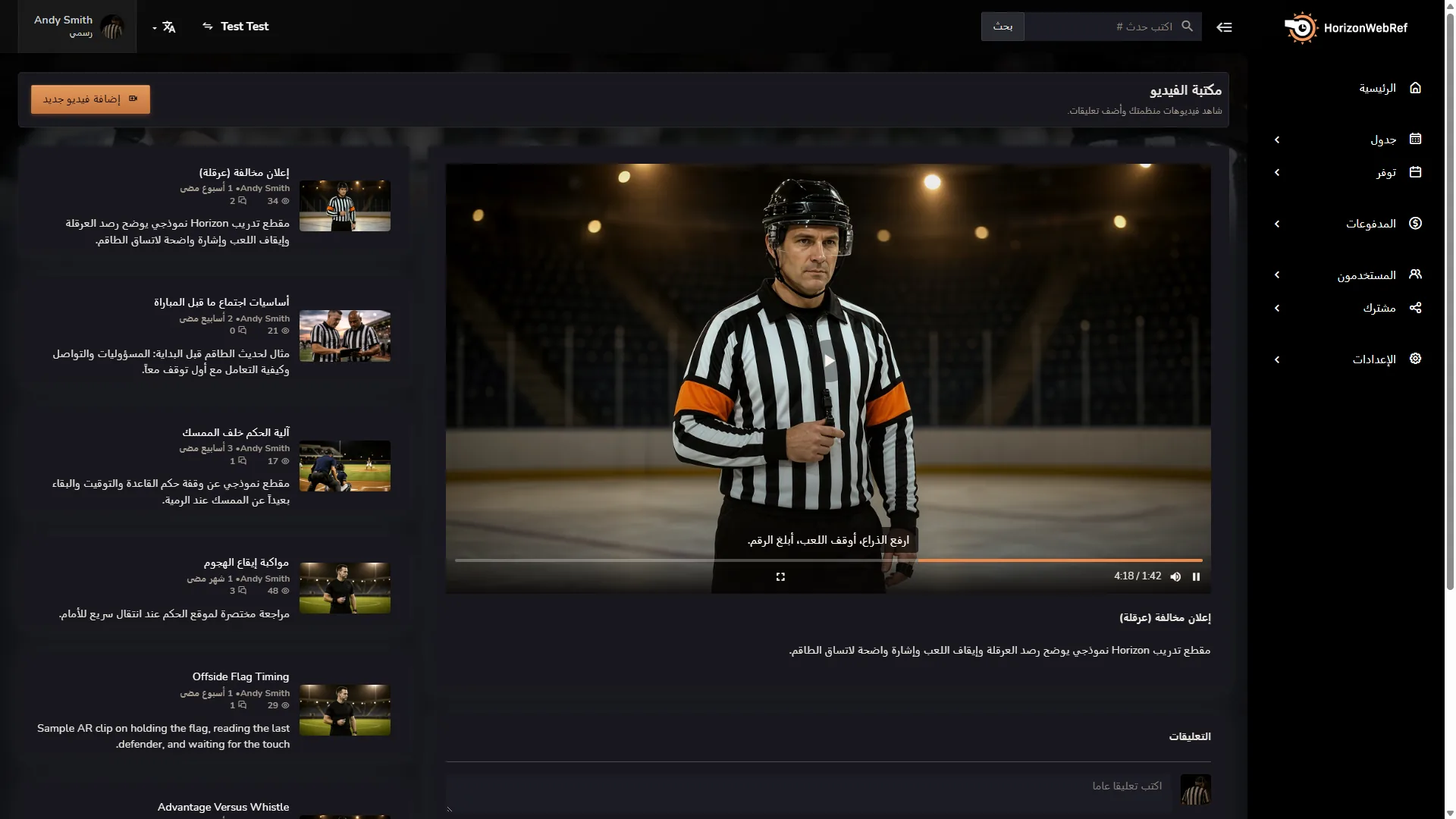Open the المدفوعات payments menu item

click(x=1371, y=224)
